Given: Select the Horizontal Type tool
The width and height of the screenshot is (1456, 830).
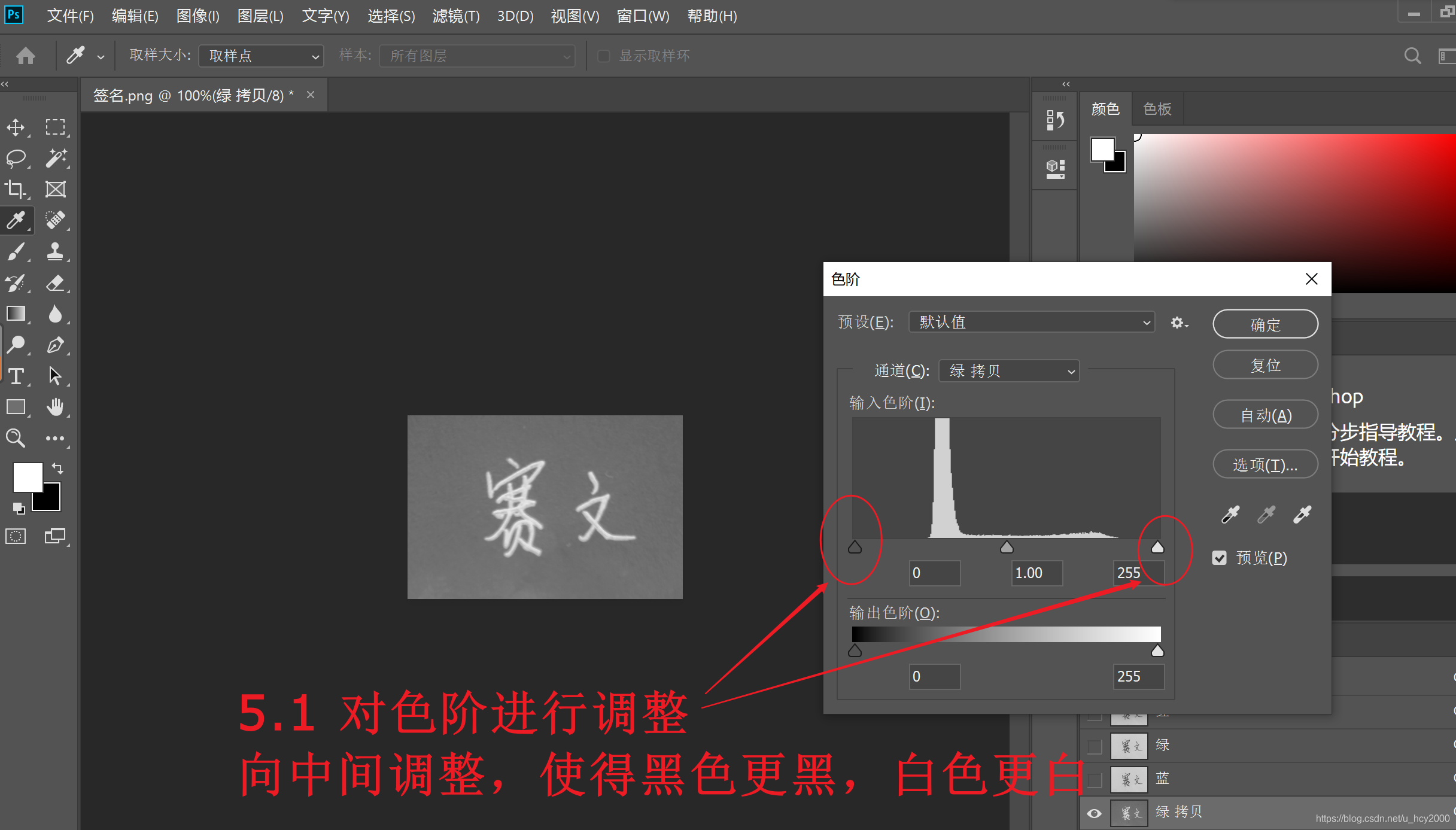Looking at the screenshot, I should coord(16,376).
